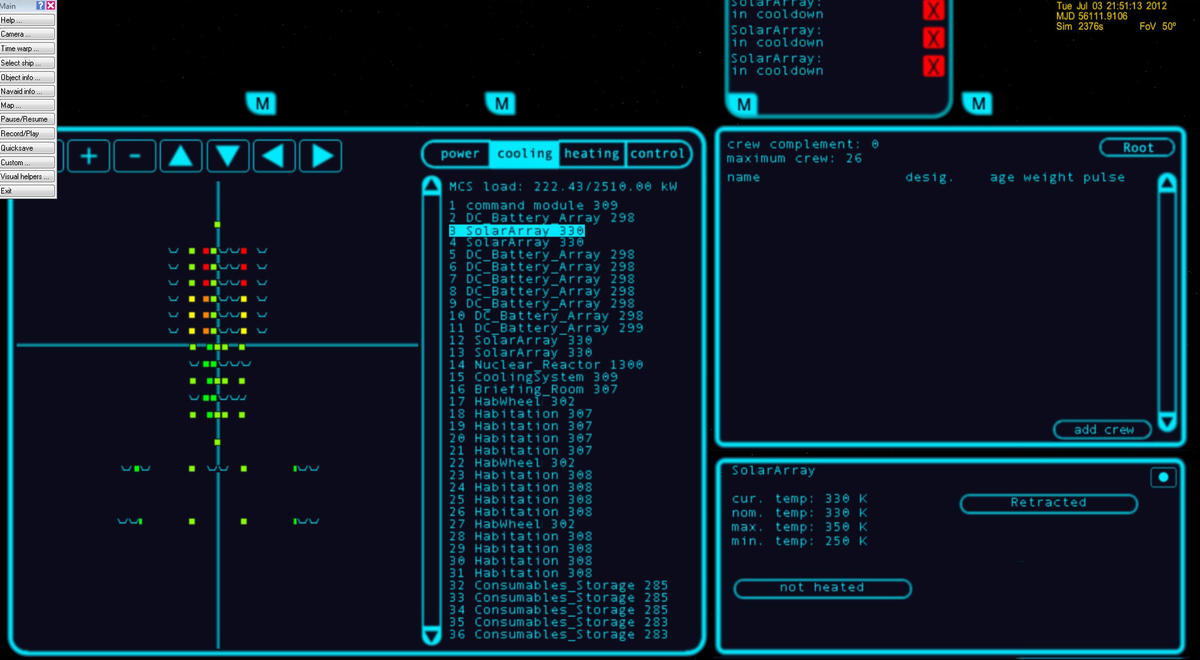
Task: Select '15 CoolingSystem 309' row
Action: click(534, 377)
